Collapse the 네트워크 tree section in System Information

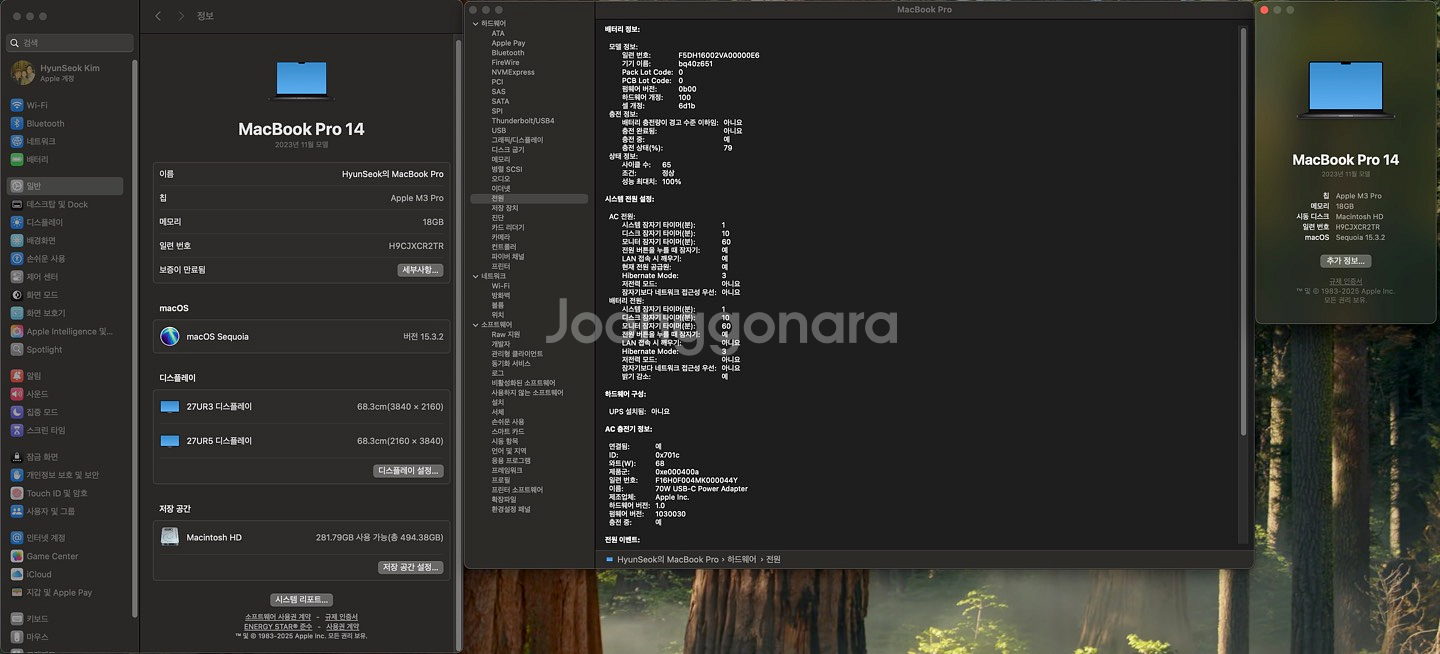(476, 276)
